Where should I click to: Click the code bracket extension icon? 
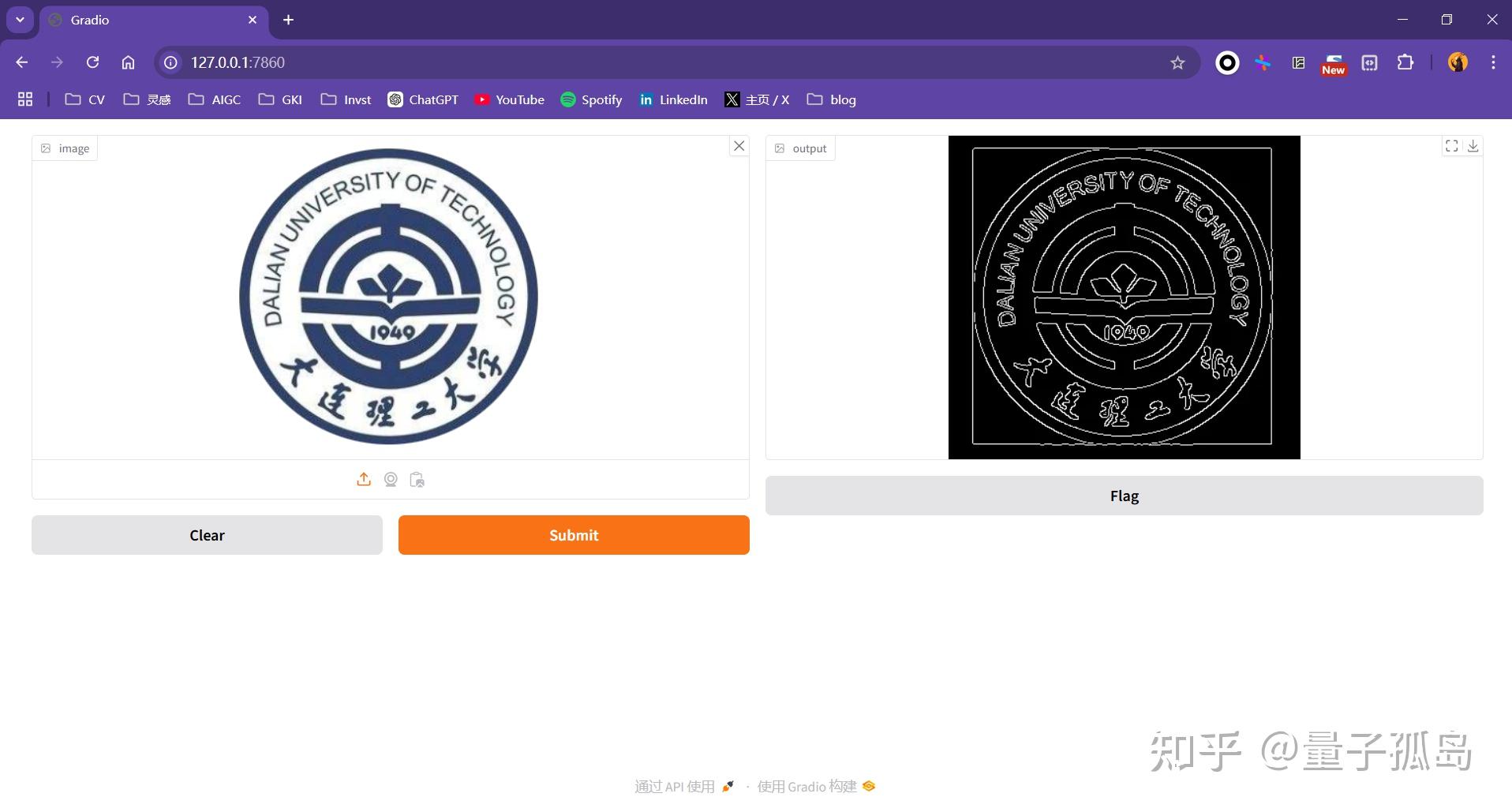(x=1369, y=62)
